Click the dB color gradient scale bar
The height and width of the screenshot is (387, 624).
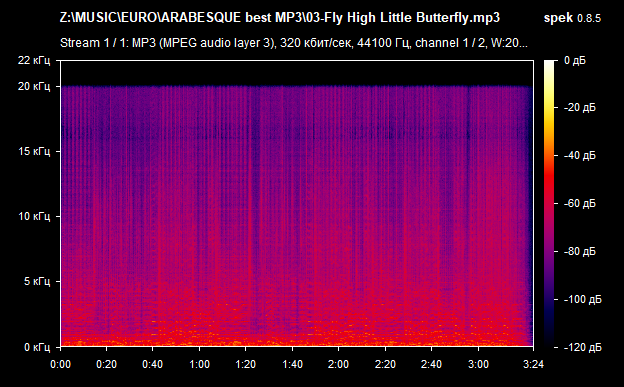(x=549, y=204)
